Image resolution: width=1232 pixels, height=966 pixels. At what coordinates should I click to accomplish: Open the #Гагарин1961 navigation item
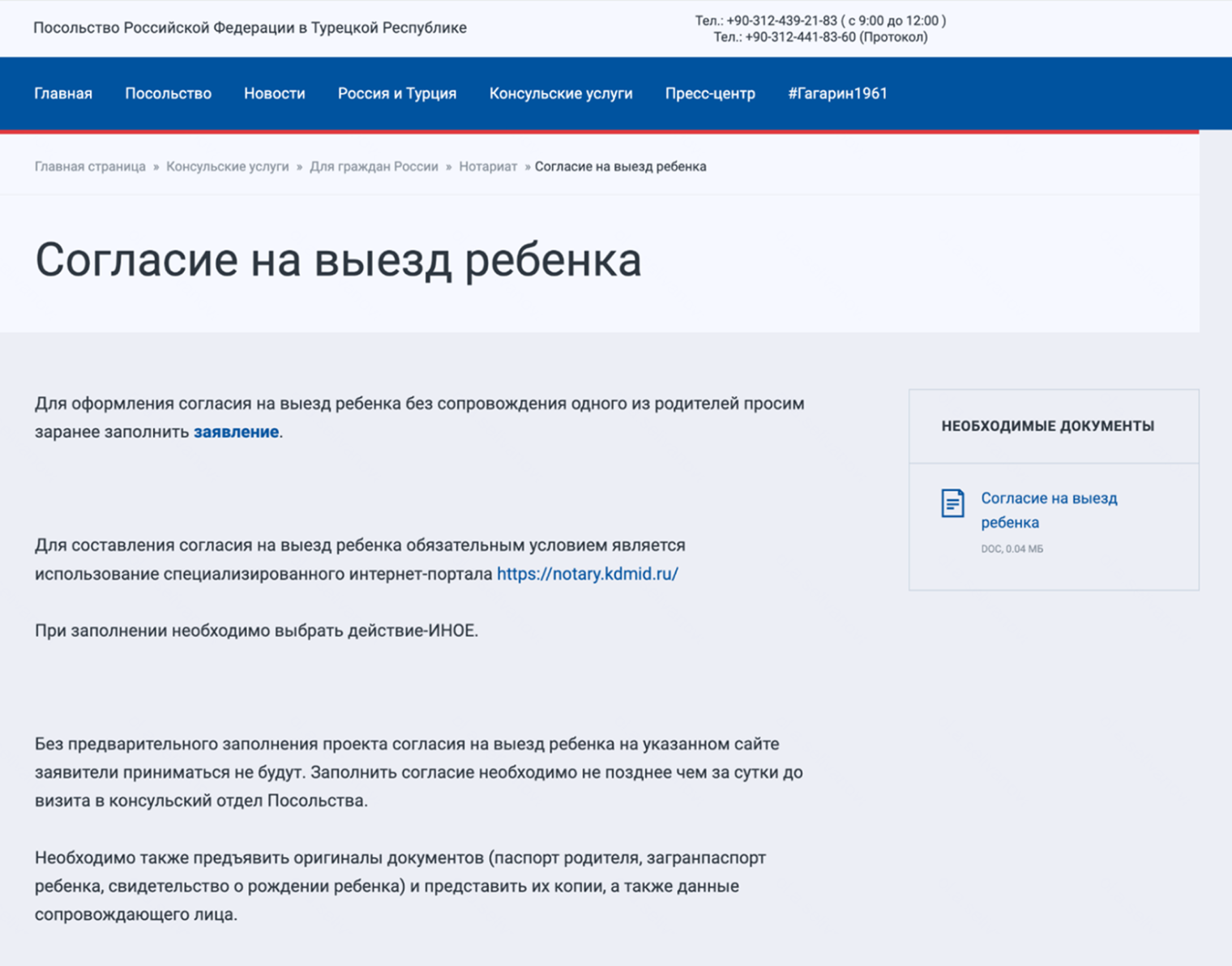pyautogui.click(x=836, y=93)
